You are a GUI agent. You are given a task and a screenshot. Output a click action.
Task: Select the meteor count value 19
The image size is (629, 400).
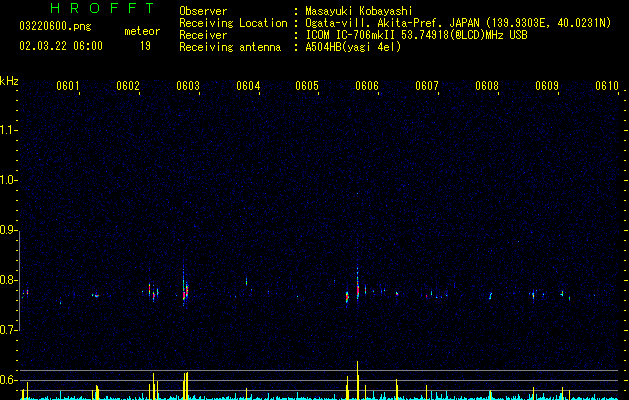coord(145,46)
